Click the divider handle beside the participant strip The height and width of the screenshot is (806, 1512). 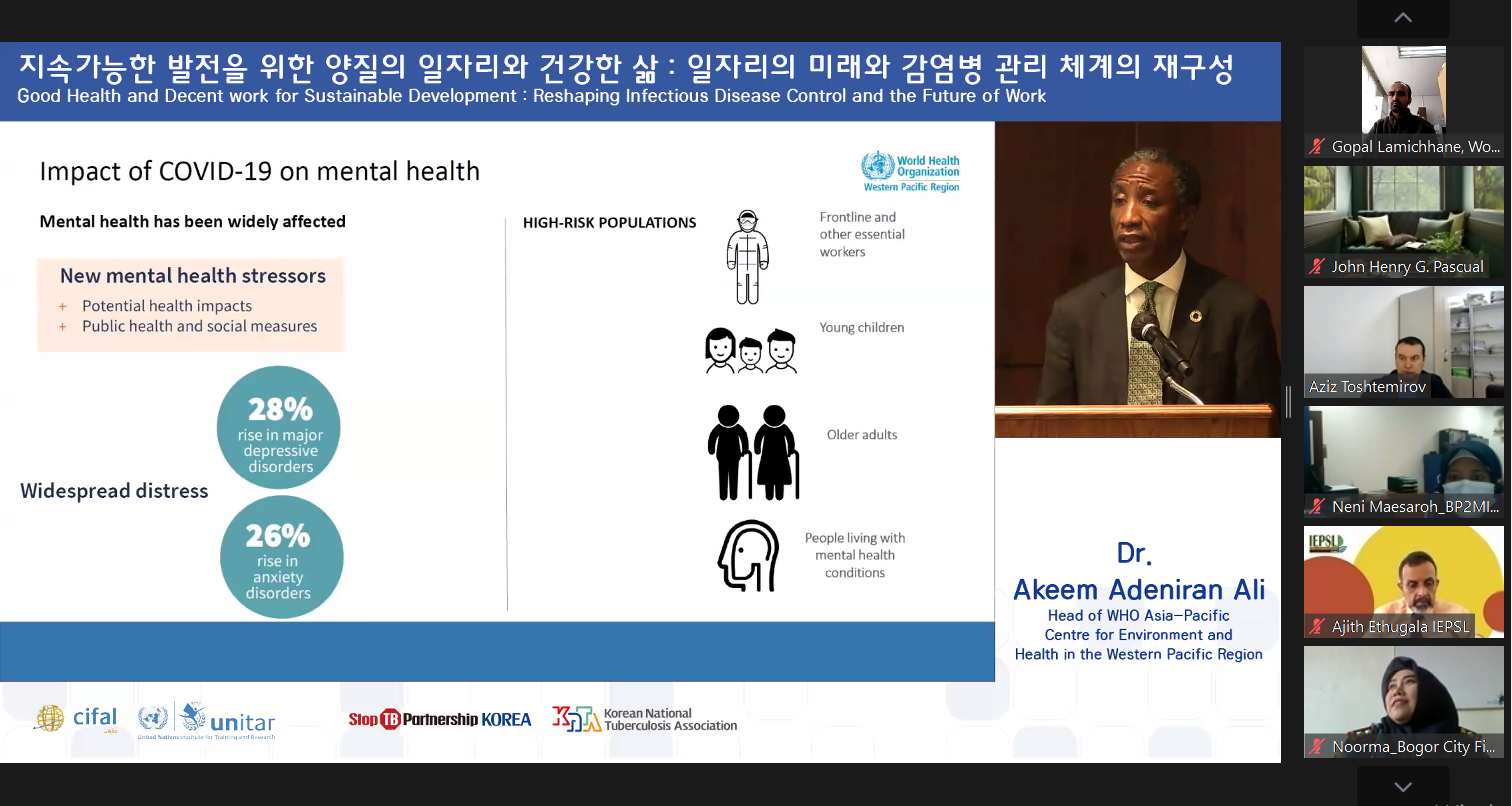point(1288,402)
